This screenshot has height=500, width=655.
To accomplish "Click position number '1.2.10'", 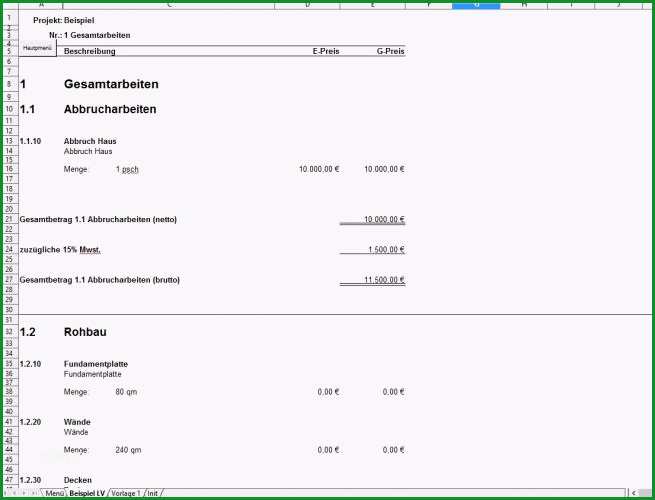I will [x=30, y=364].
